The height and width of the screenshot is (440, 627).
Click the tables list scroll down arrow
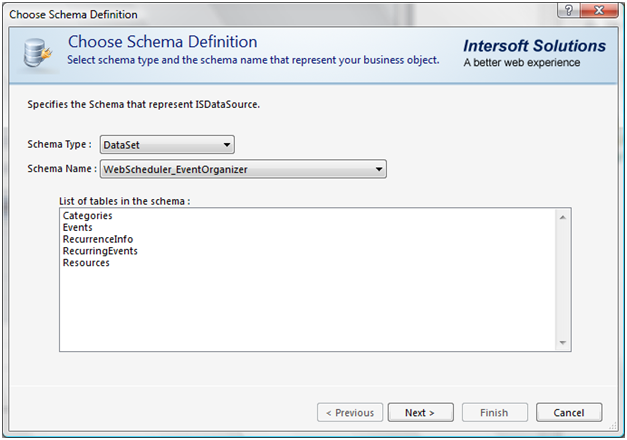(563, 343)
